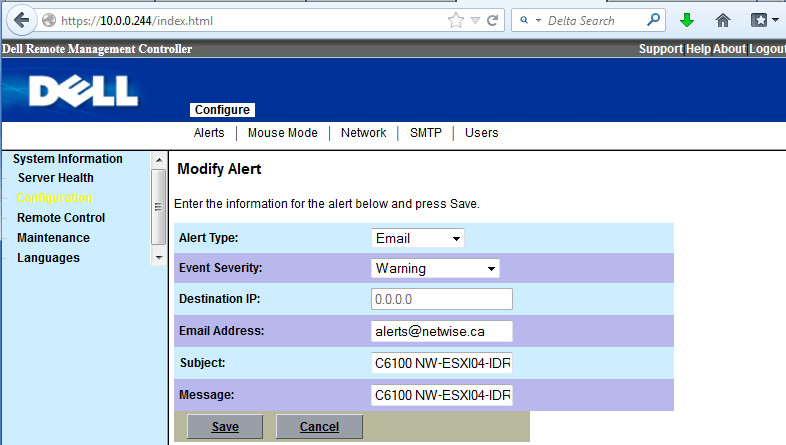Open the Downloads green arrow icon

click(687, 21)
